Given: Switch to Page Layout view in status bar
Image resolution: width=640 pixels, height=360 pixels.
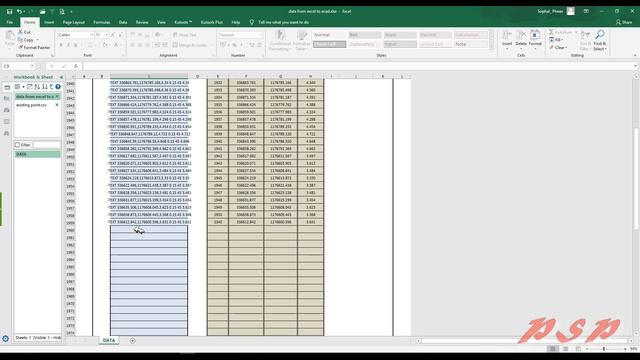Looking at the screenshot, I should 565,349.
